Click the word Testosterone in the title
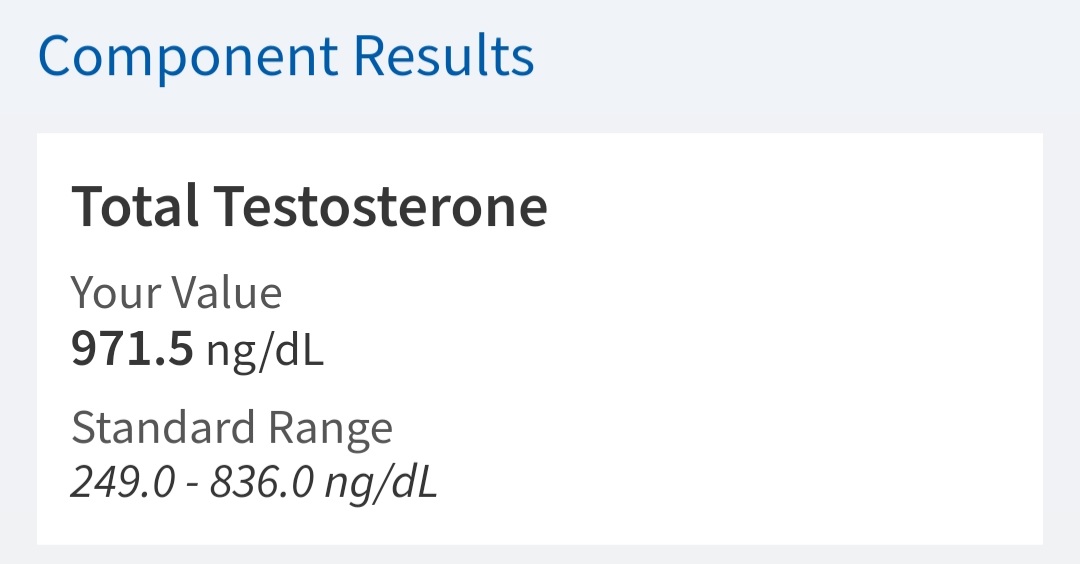This screenshot has height=564, width=1080. 381,207
